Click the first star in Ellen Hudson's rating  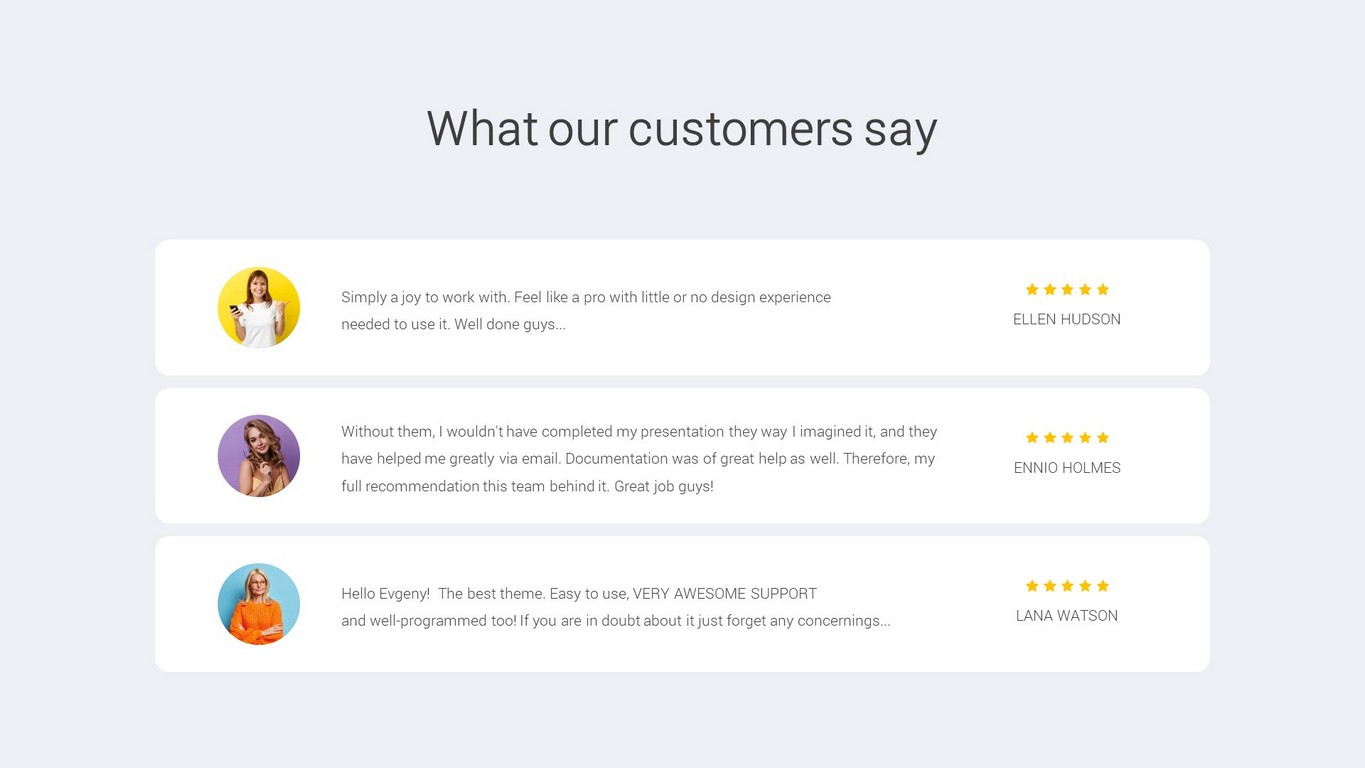[1032, 290]
